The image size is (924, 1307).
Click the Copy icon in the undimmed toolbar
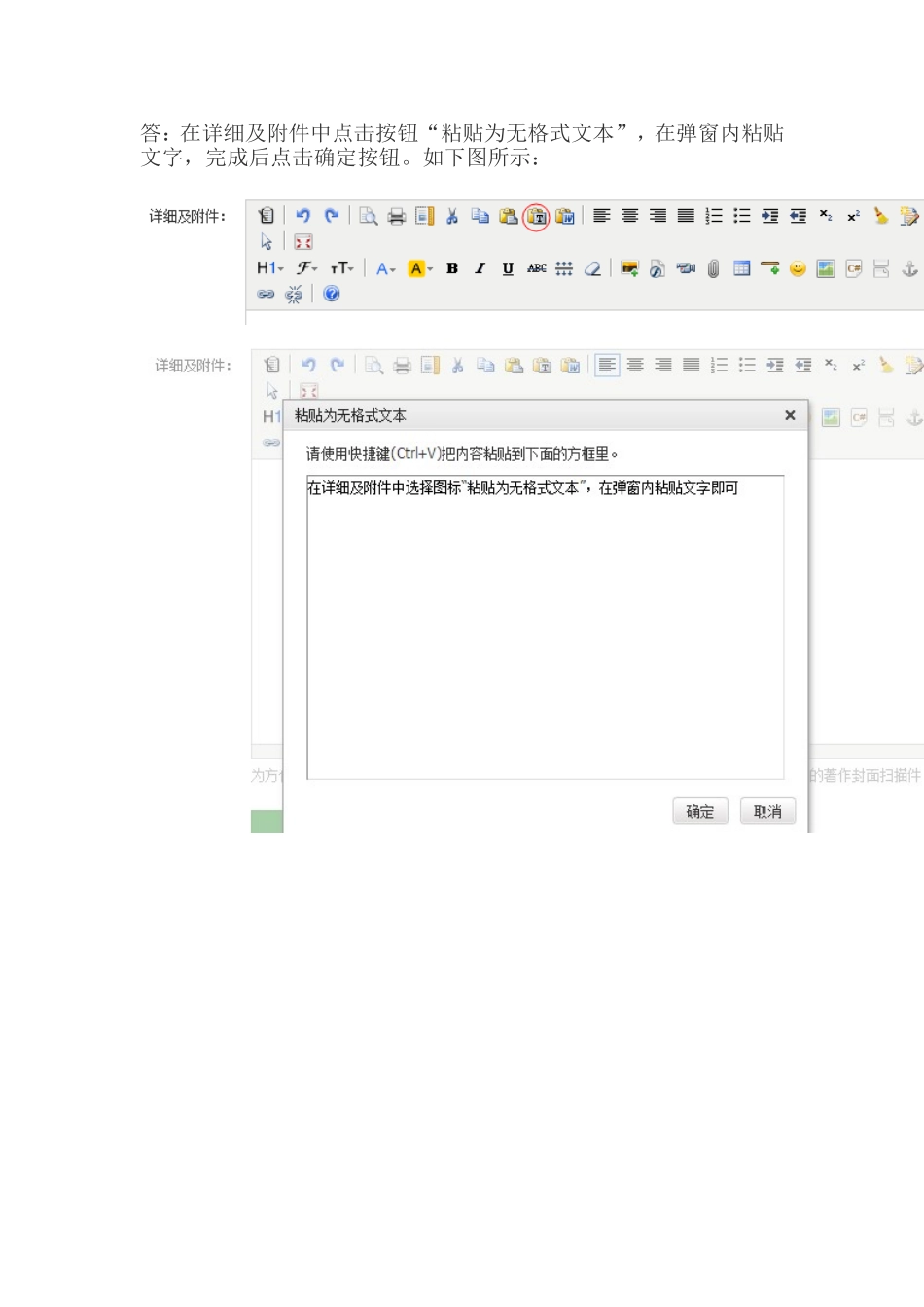point(480,216)
